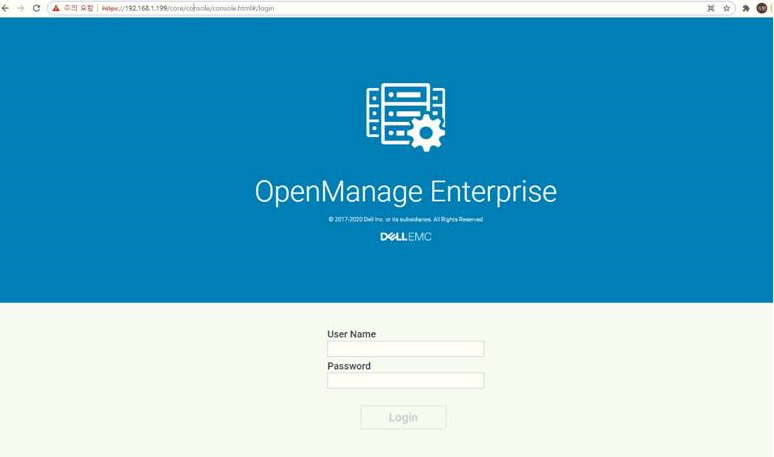774x457 pixels.
Task: Select the URL in the address bar
Action: (x=188, y=8)
